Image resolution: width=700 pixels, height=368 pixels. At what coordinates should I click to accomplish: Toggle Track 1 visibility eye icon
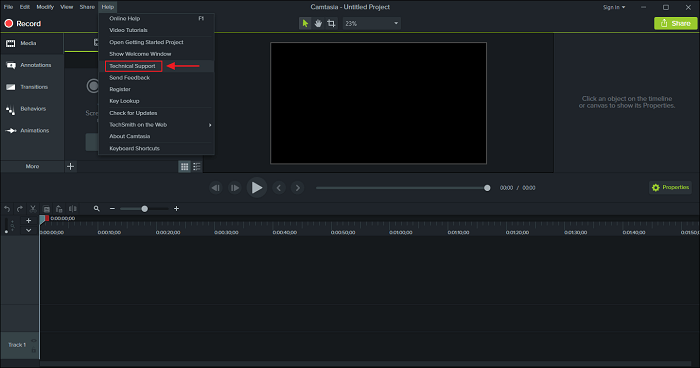tap(33, 341)
